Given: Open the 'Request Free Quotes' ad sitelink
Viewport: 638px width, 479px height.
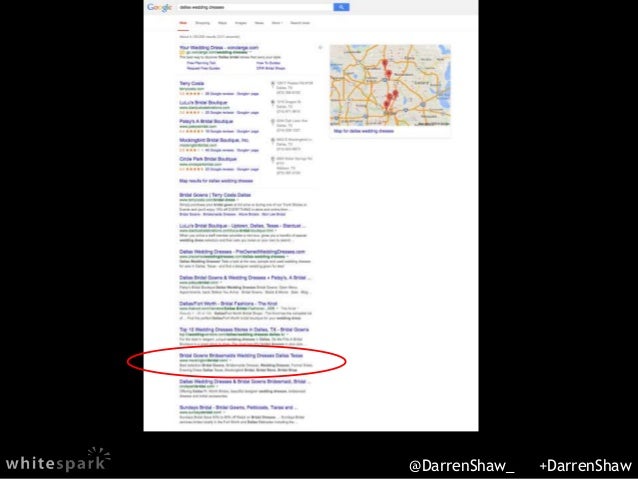Looking at the screenshot, I should (x=203, y=68).
